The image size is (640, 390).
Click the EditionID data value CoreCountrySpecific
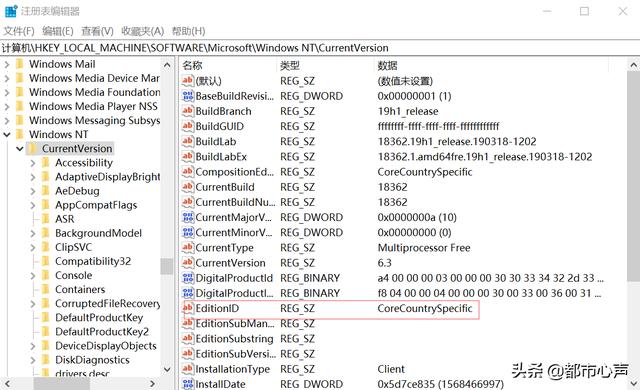[x=424, y=308]
